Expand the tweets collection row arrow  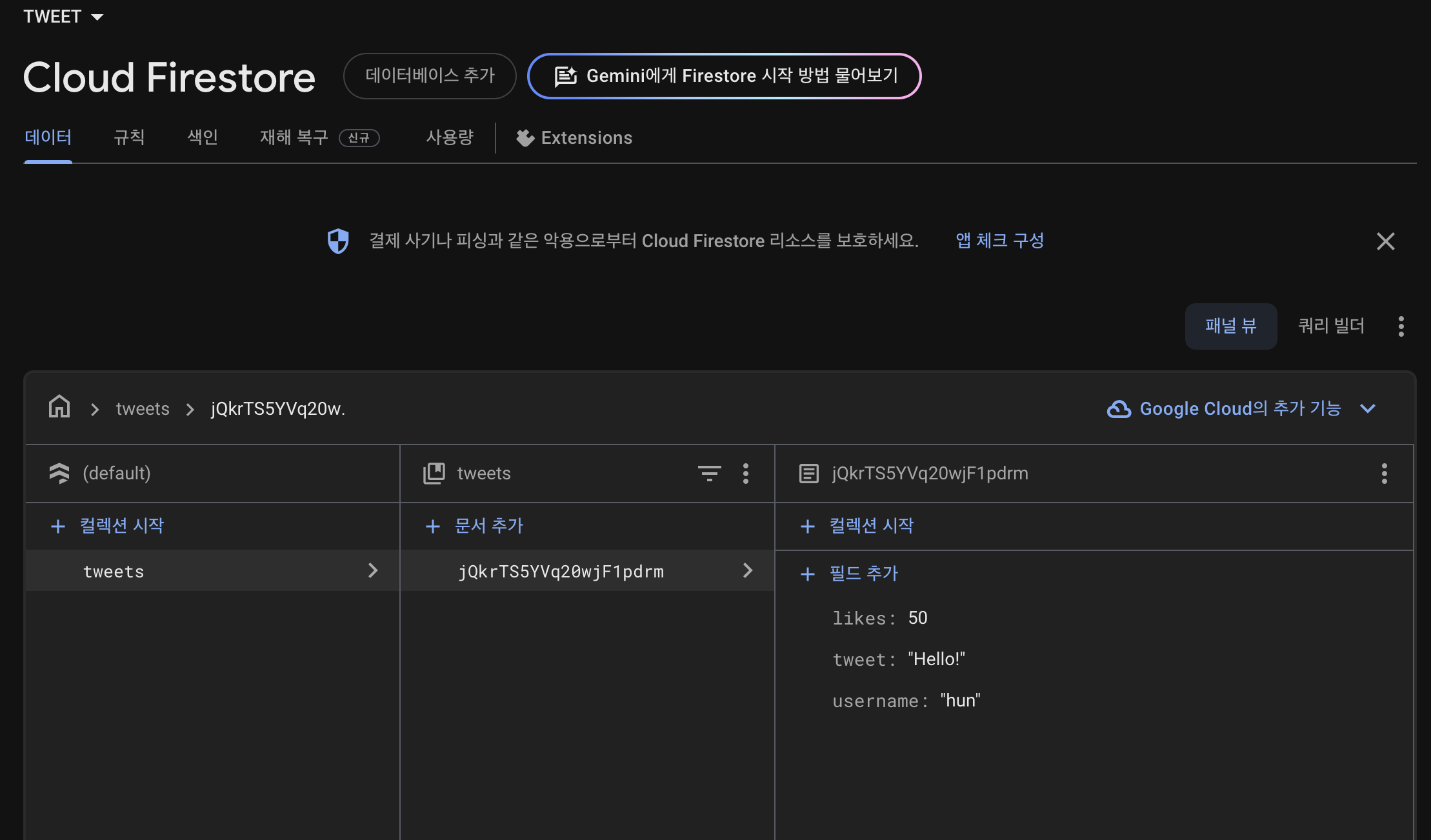click(x=373, y=570)
